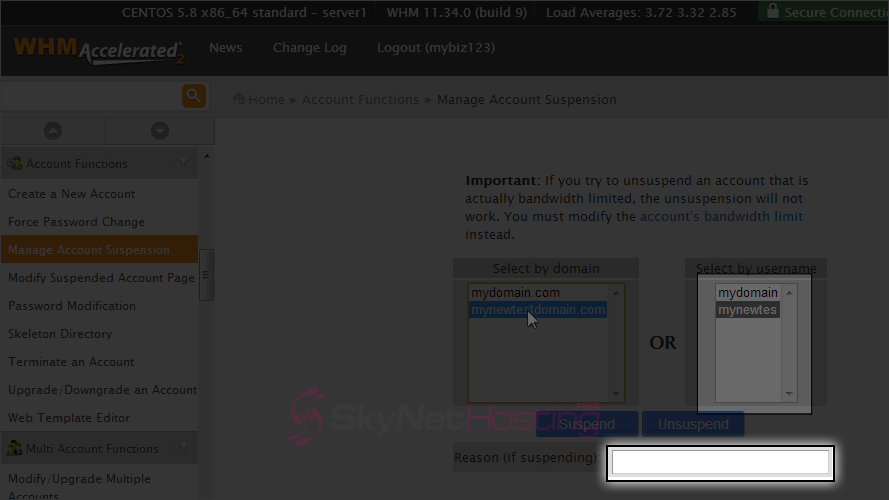This screenshot has width=889, height=500.
Task: Click the Unsuspend button
Action: [693, 424]
